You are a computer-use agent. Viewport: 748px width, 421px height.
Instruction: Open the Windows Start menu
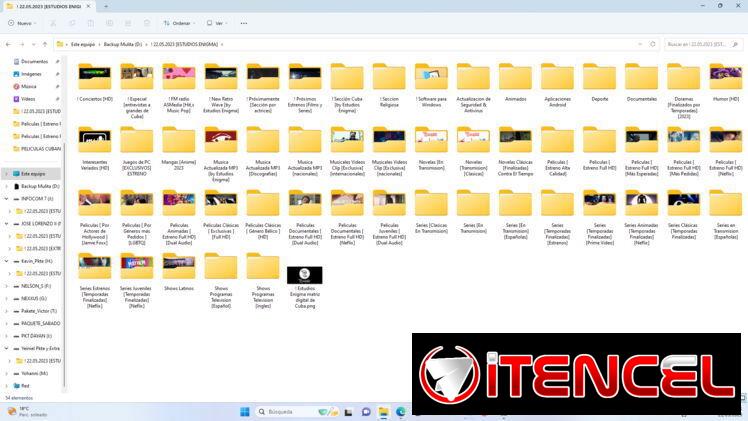click(245, 411)
